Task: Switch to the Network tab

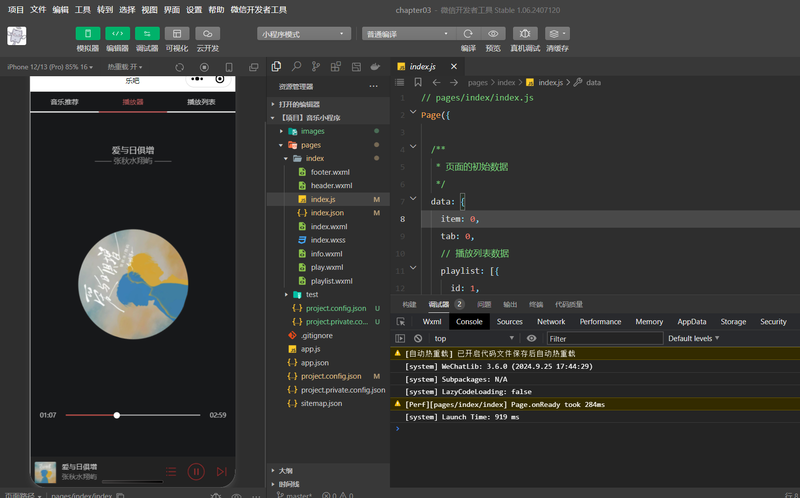Action: (x=551, y=321)
